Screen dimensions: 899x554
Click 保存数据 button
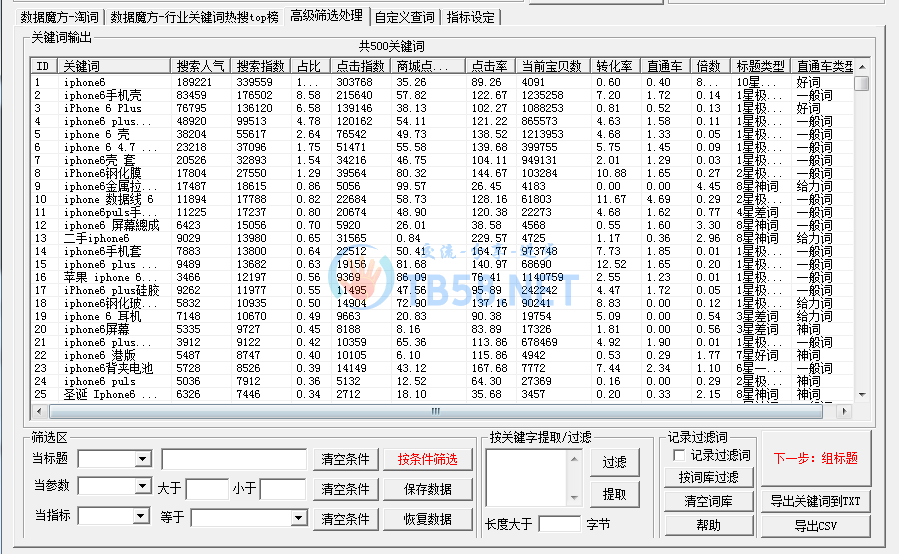[x=428, y=489]
